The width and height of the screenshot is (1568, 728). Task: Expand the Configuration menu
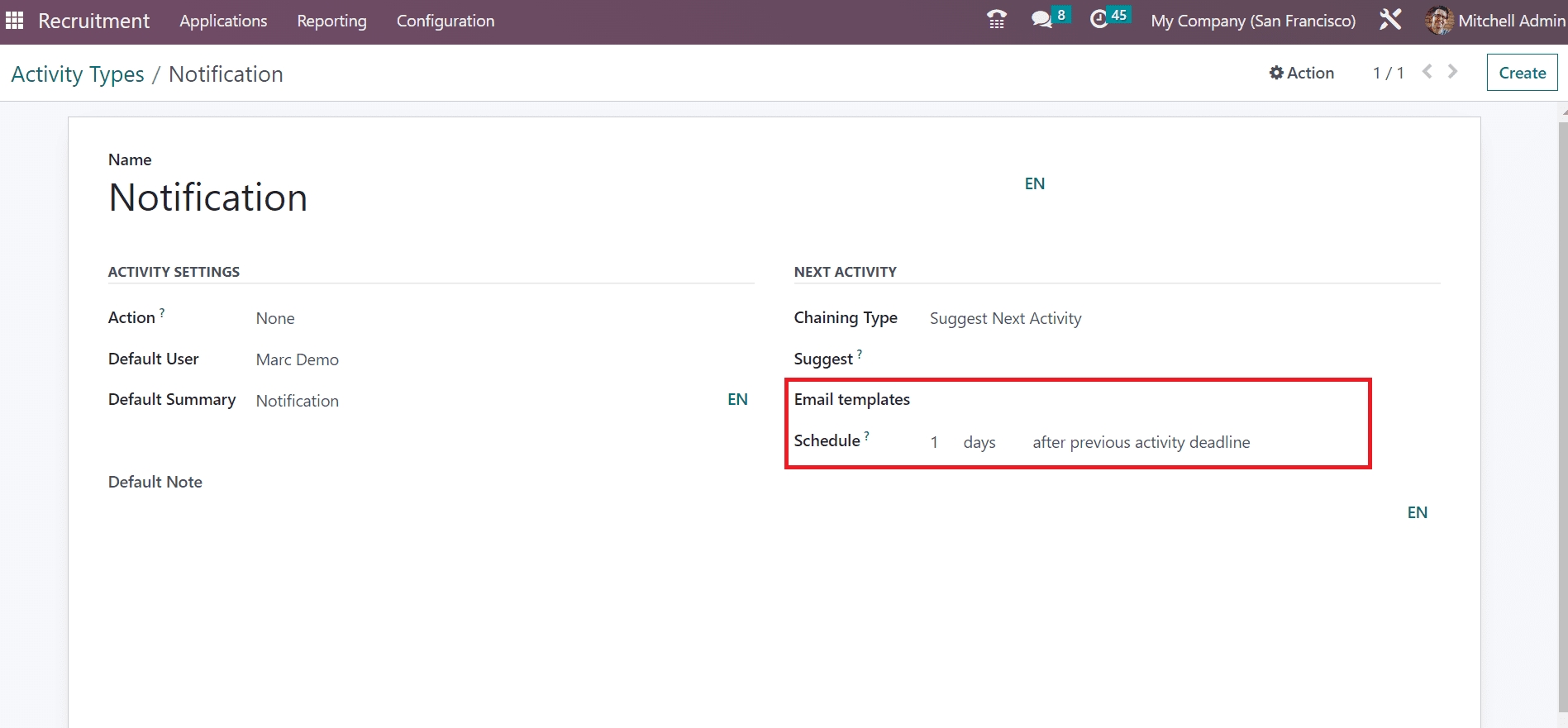point(446,21)
